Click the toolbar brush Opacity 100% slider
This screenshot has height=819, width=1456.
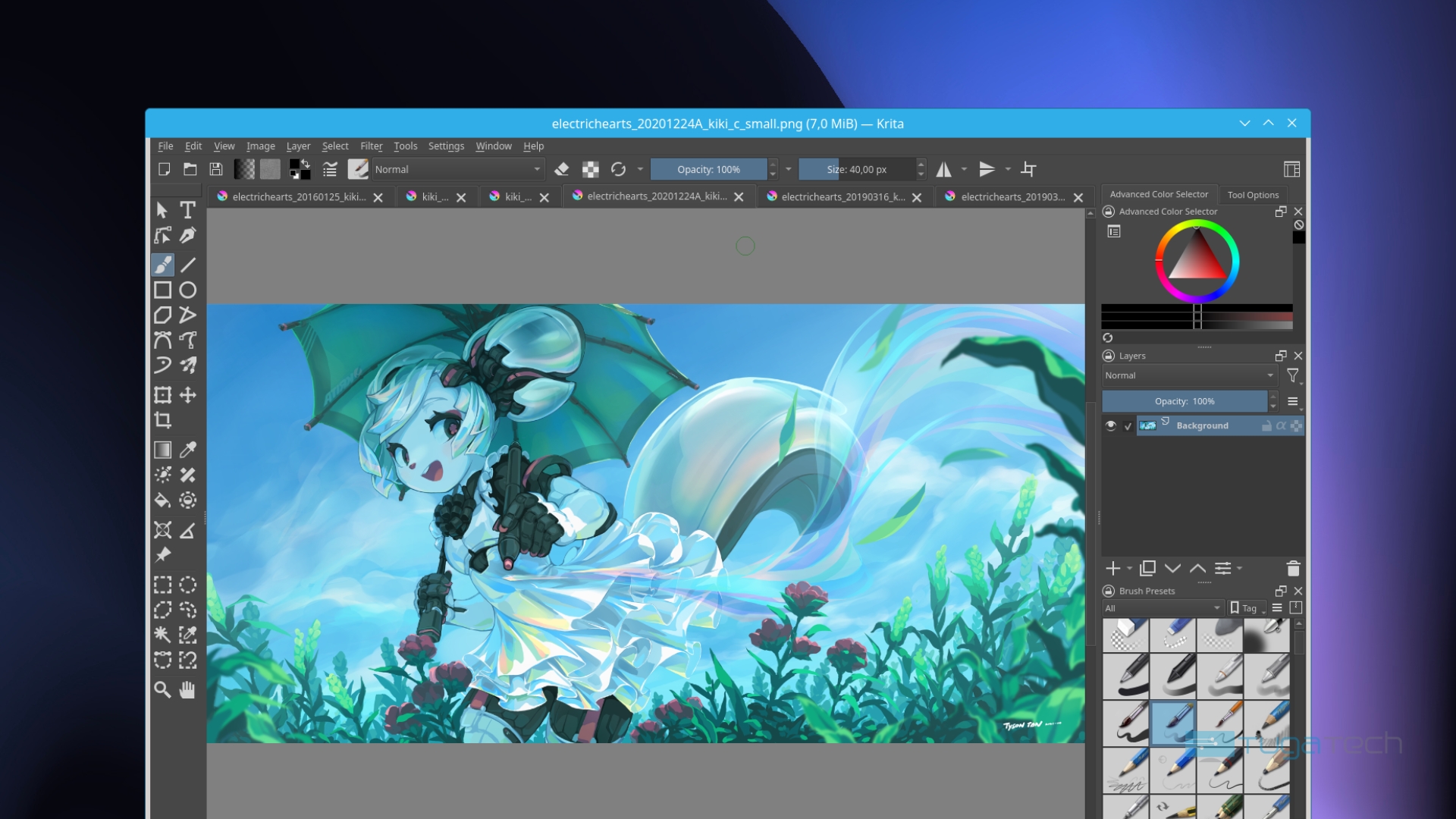[x=709, y=169]
